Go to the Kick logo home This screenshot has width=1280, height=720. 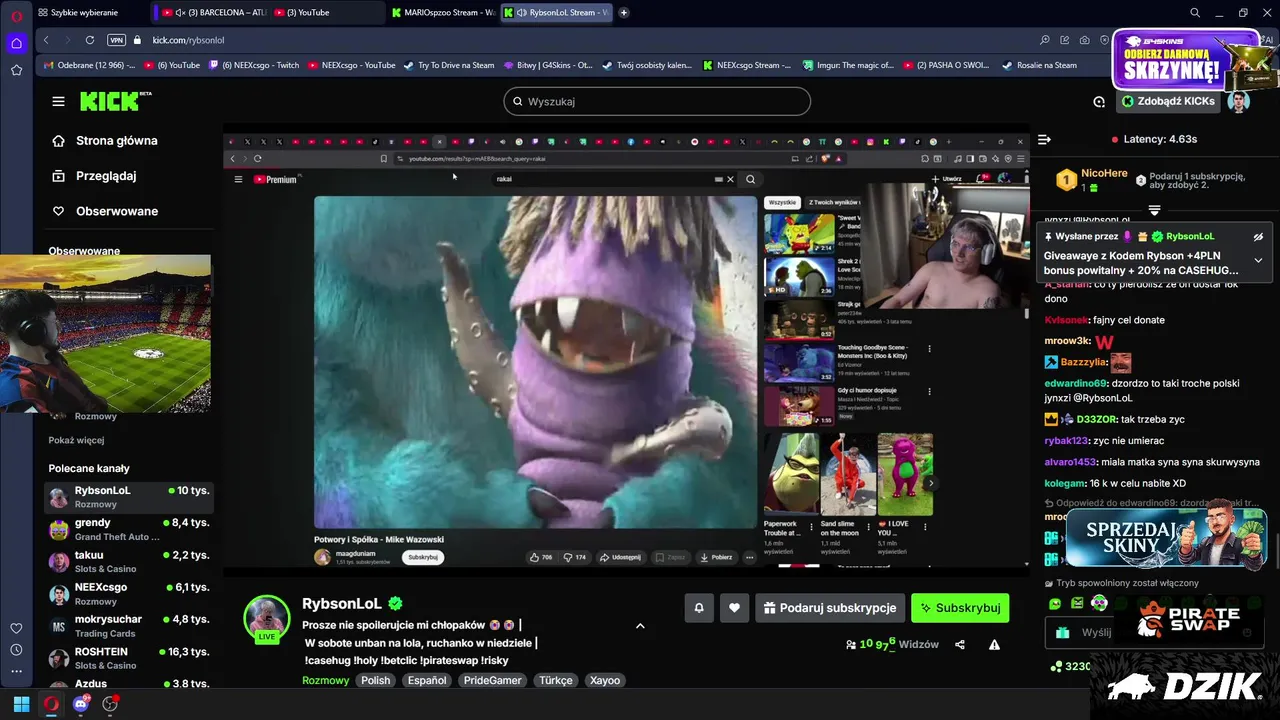tap(115, 101)
